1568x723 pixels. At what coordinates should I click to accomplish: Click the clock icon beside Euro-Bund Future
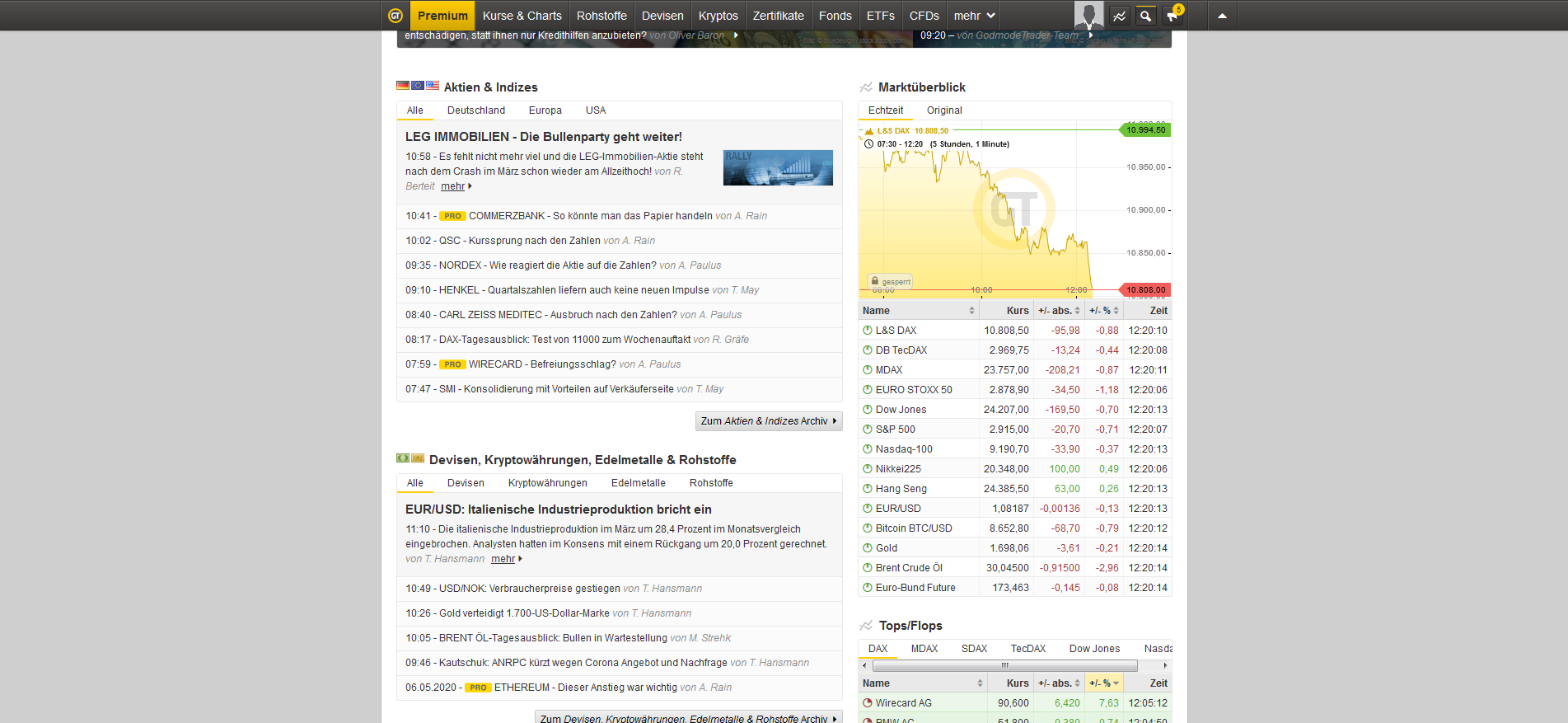point(868,587)
